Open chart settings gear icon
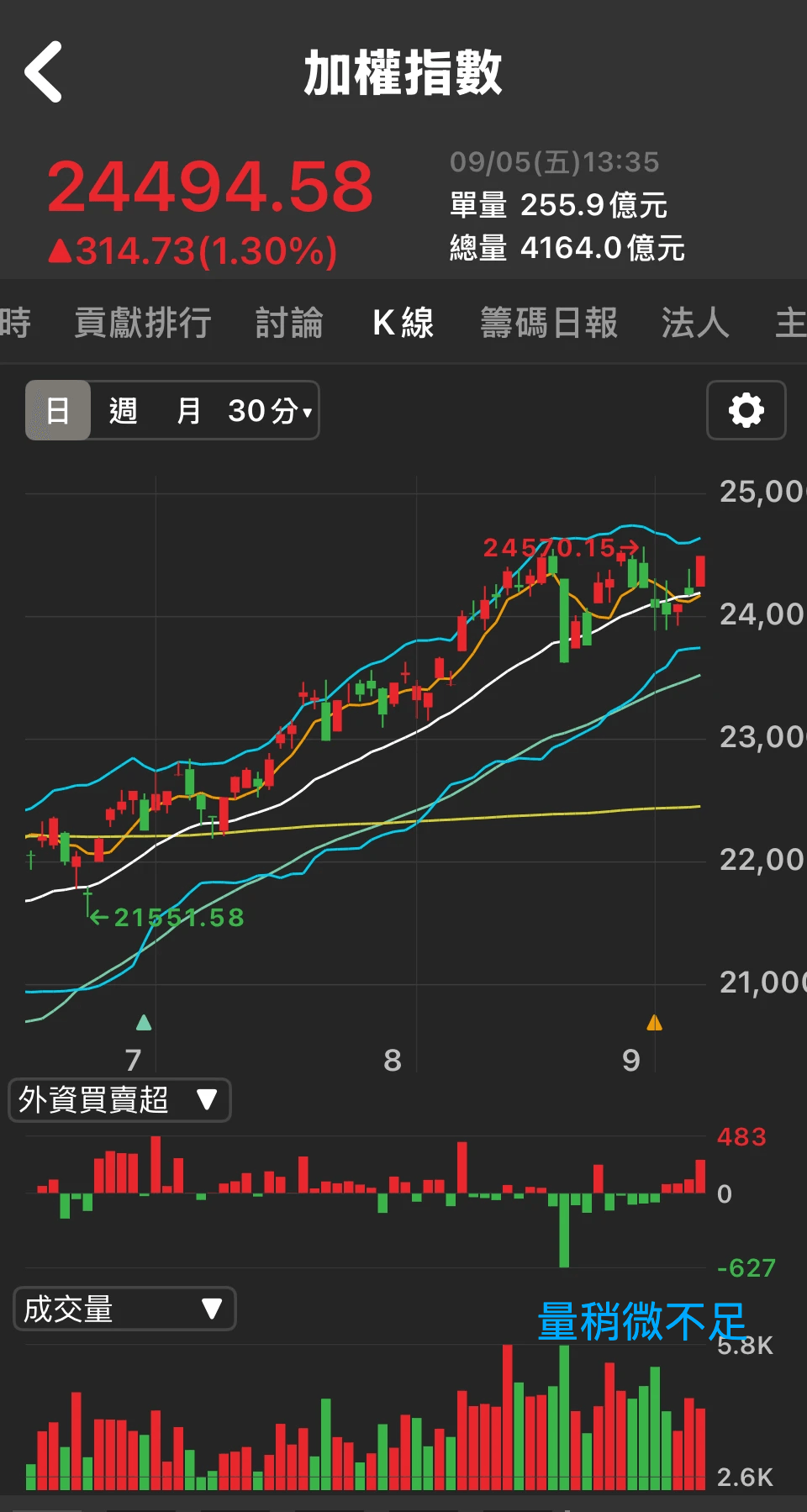 coord(746,410)
